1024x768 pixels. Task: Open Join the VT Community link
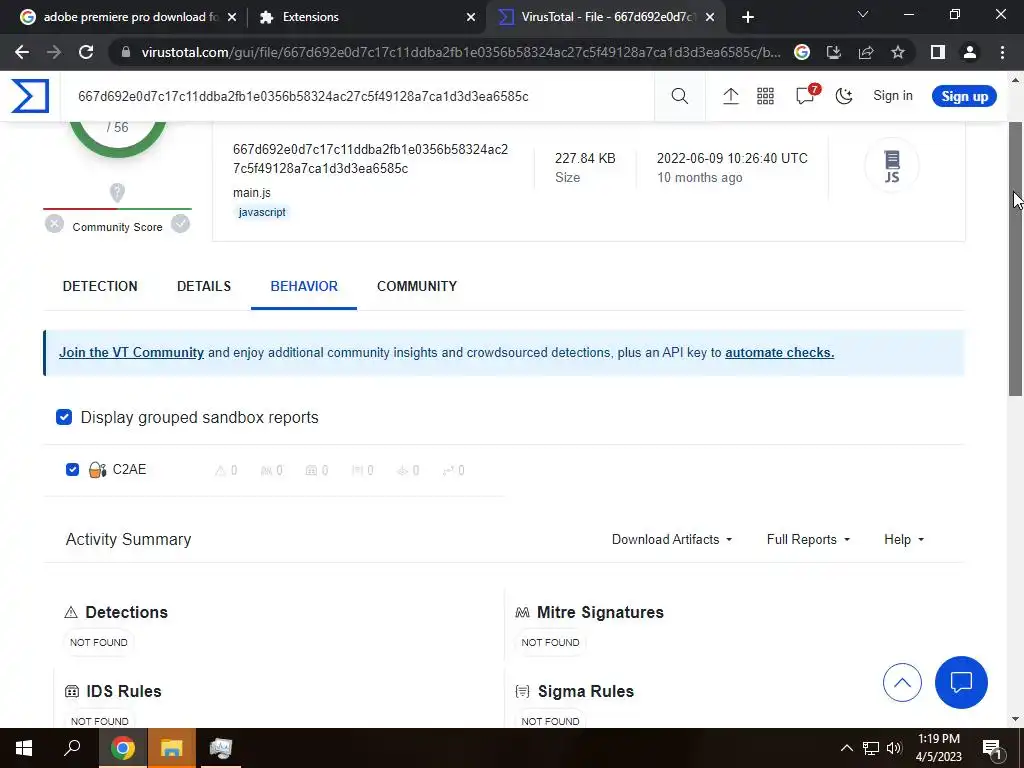click(x=131, y=353)
